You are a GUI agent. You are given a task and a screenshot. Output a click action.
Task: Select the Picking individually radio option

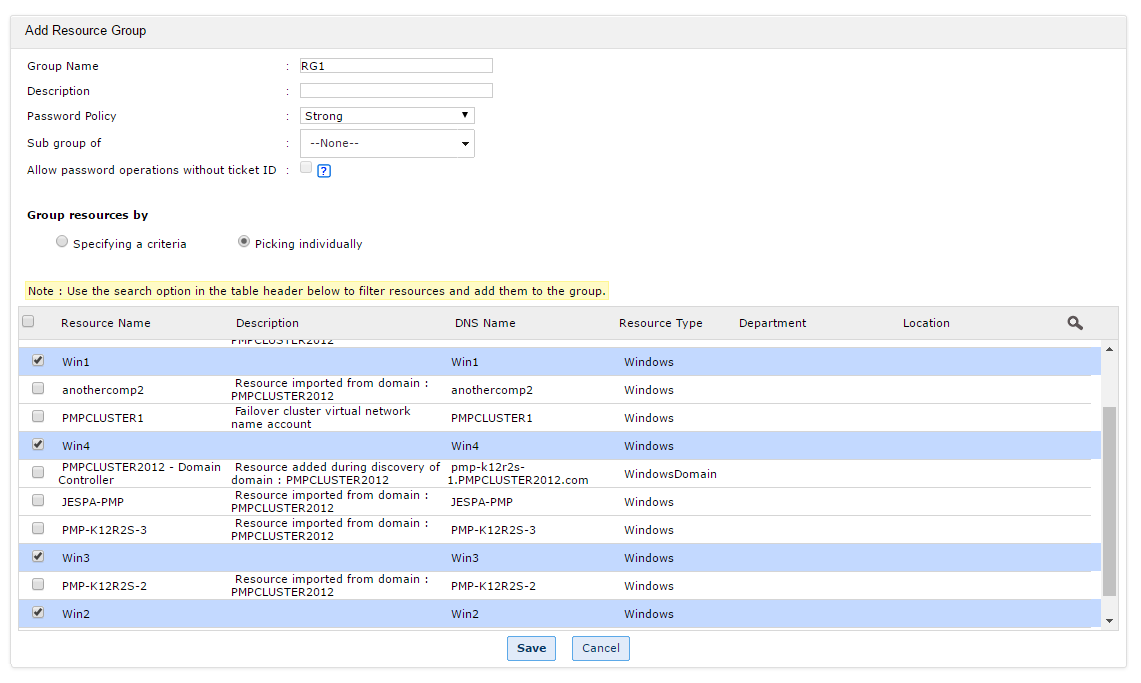[244, 242]
